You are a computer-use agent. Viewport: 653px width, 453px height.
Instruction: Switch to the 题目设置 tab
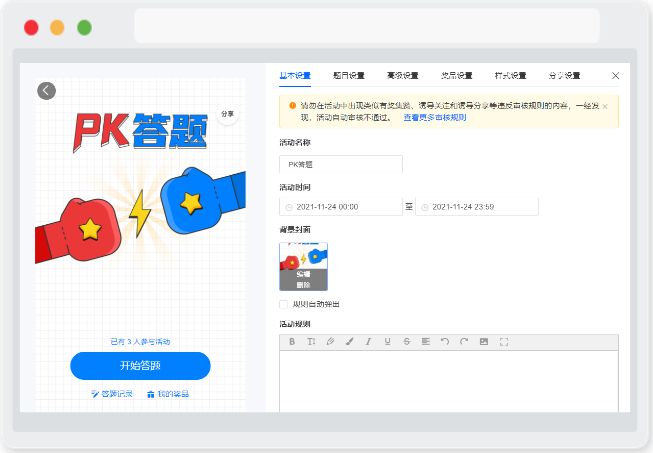tap(349, 76)
